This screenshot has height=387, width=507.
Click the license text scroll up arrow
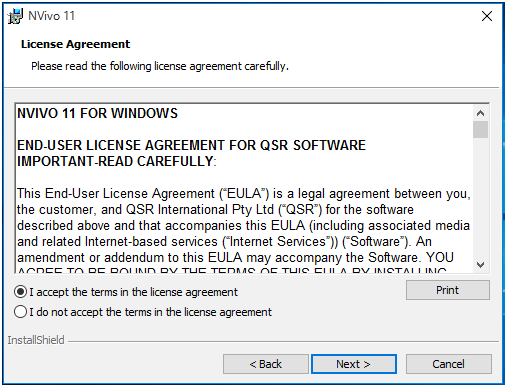click(x=480, y=113)
